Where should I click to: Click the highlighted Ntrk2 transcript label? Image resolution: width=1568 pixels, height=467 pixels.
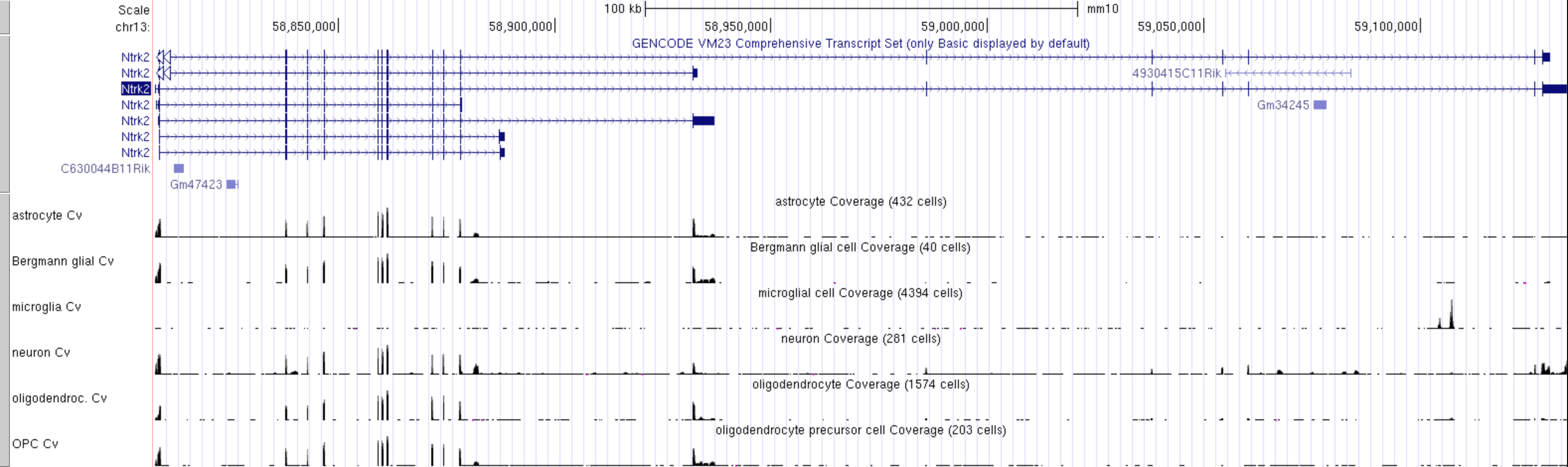pyautogui.click(x=135, y=89)
